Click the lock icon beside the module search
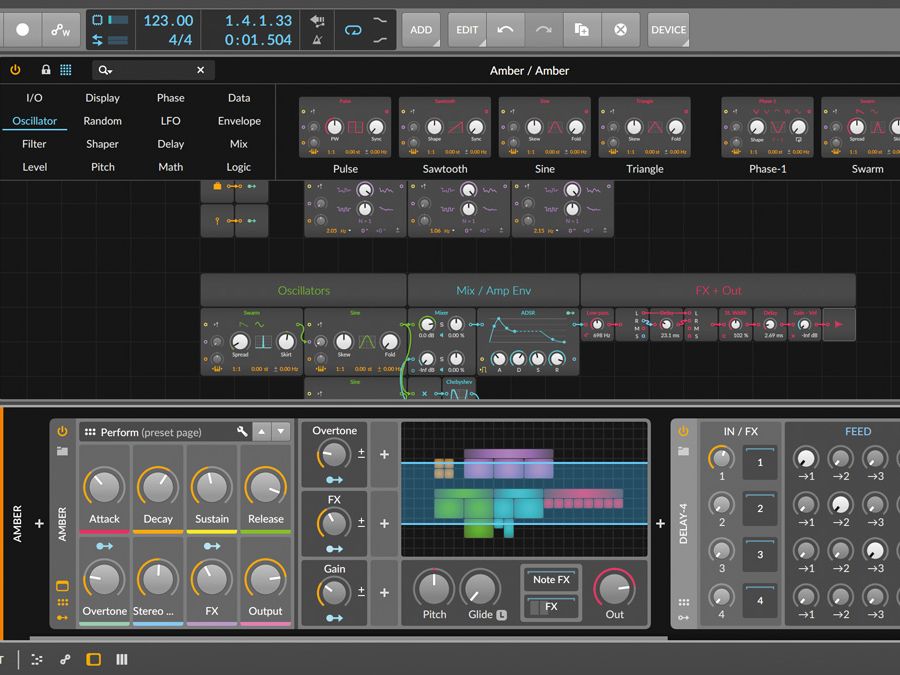 point(45,70)
